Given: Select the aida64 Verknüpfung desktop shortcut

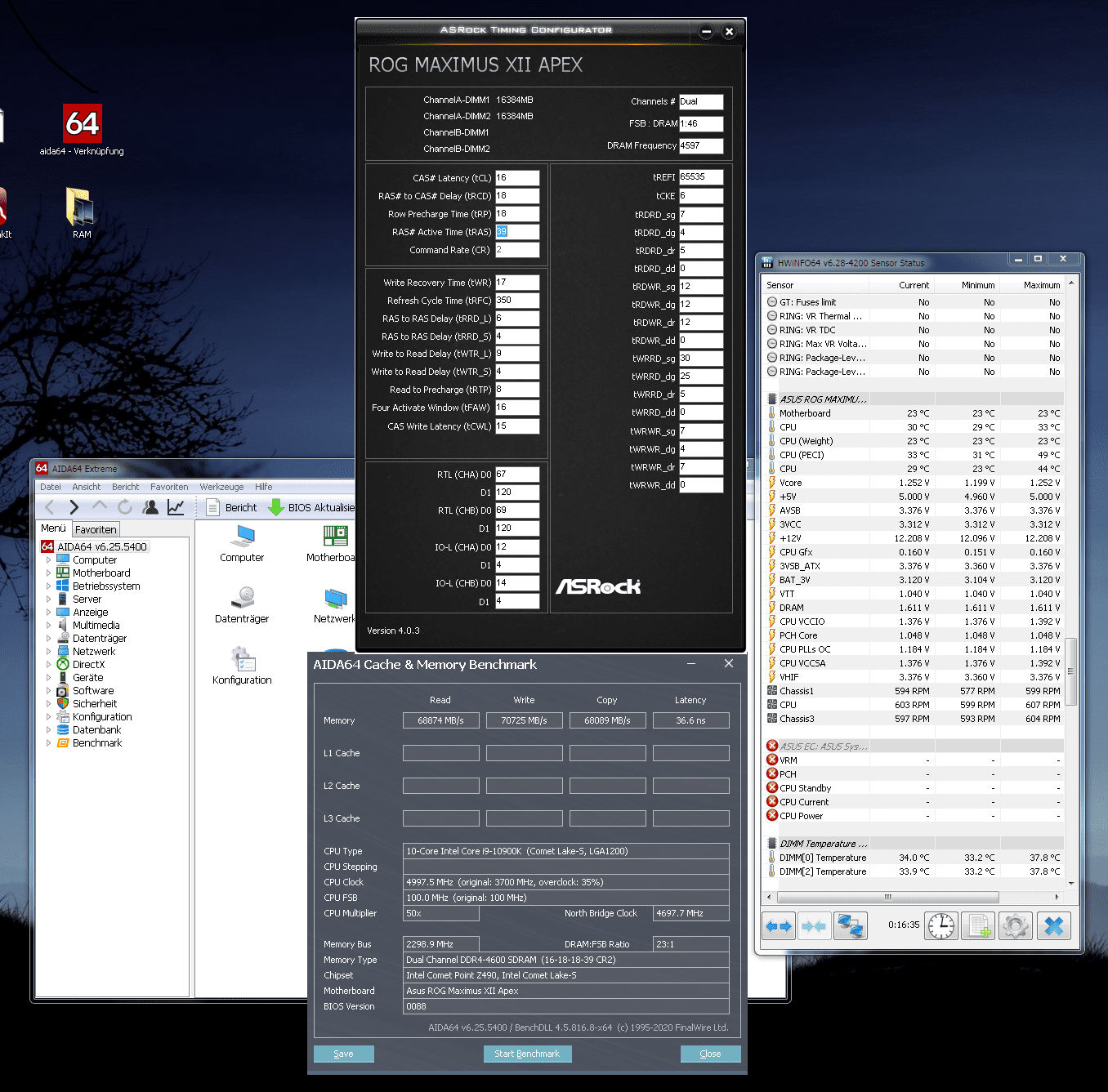Looking at the screenshot, I should [x=82, y=131].
